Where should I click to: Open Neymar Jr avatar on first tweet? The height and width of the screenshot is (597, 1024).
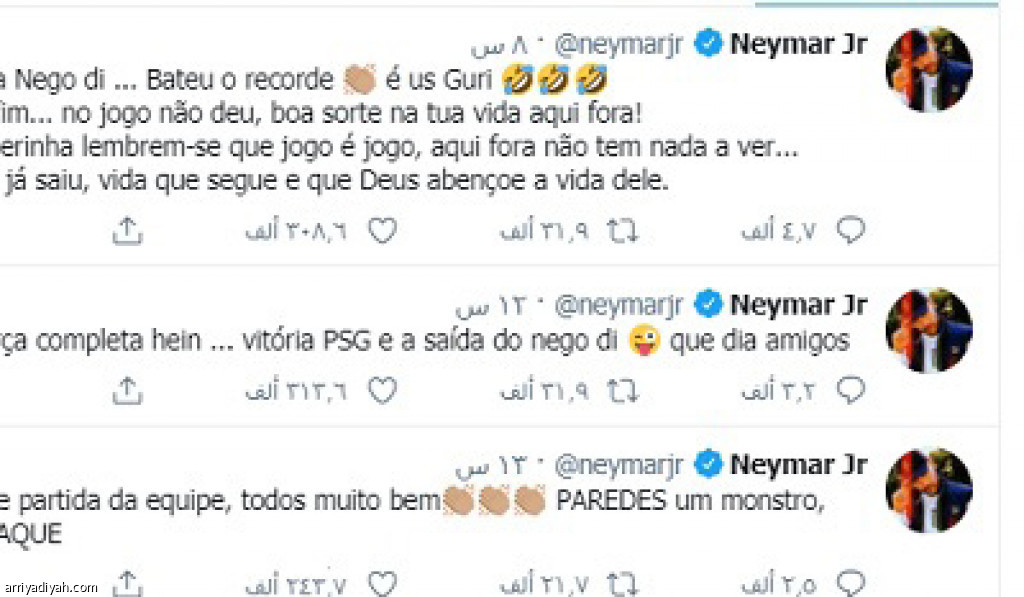pyautogui.click(x=929, y=69)
